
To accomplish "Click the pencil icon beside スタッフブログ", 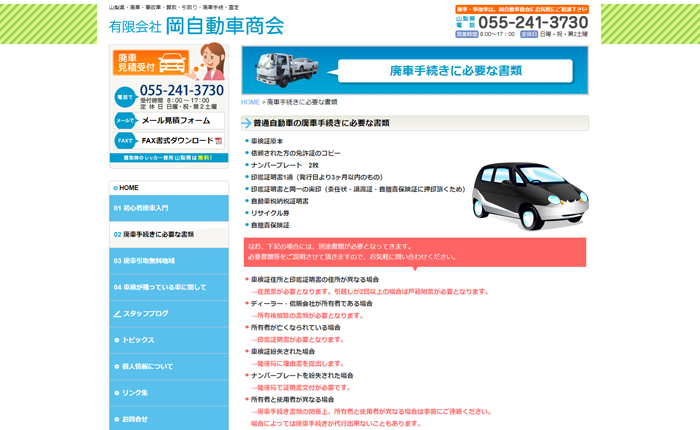I will tap(117, 314).
